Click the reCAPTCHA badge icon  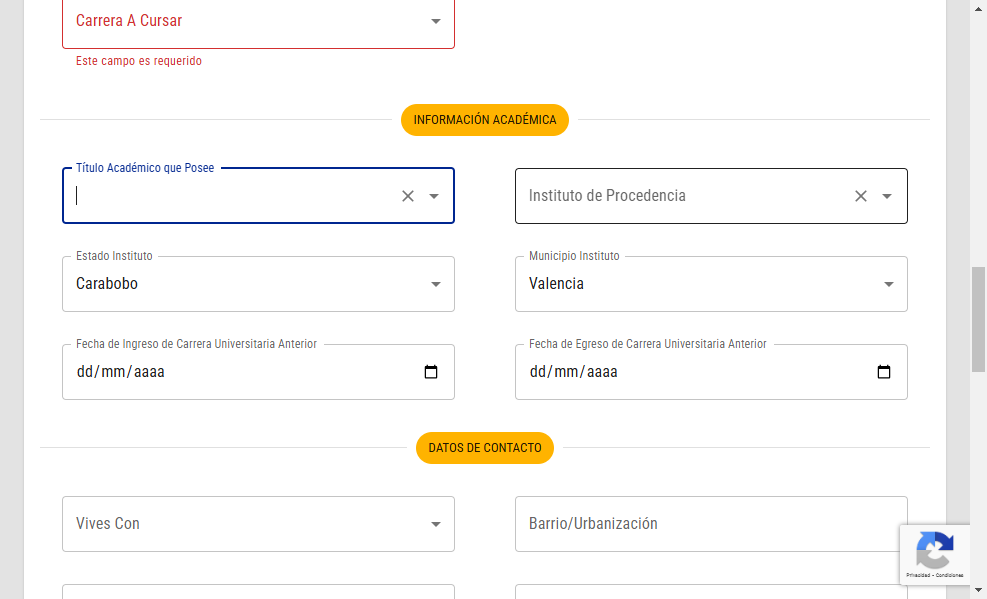click(x=935, y=550)
